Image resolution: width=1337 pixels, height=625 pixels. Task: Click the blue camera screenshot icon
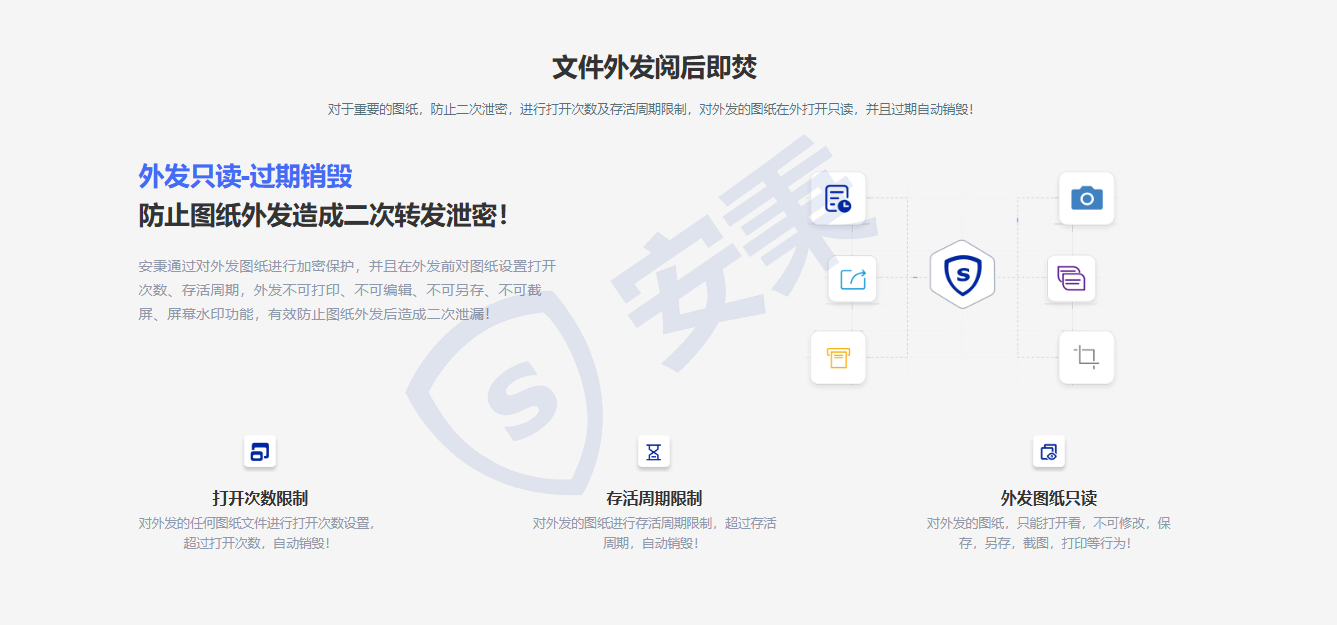tap(1086, 198)
